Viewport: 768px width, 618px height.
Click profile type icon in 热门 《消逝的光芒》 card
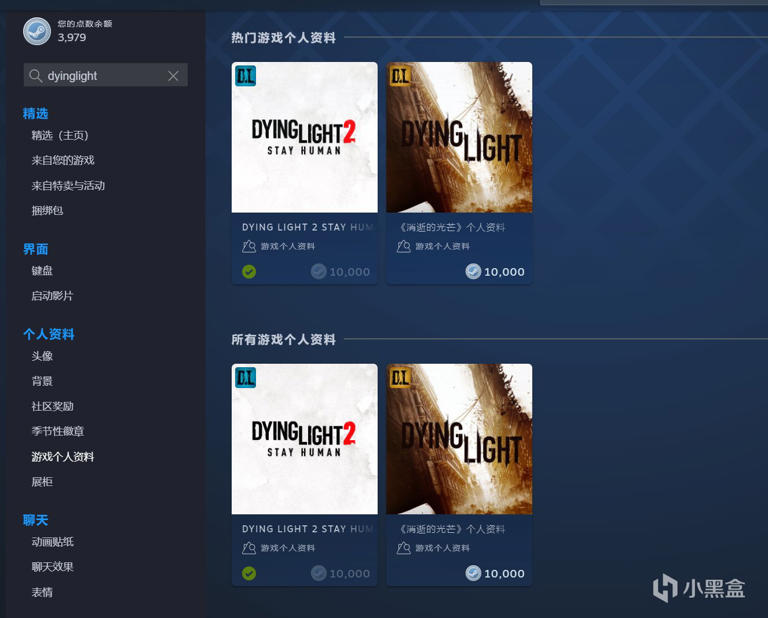click(x=404, y=246)
